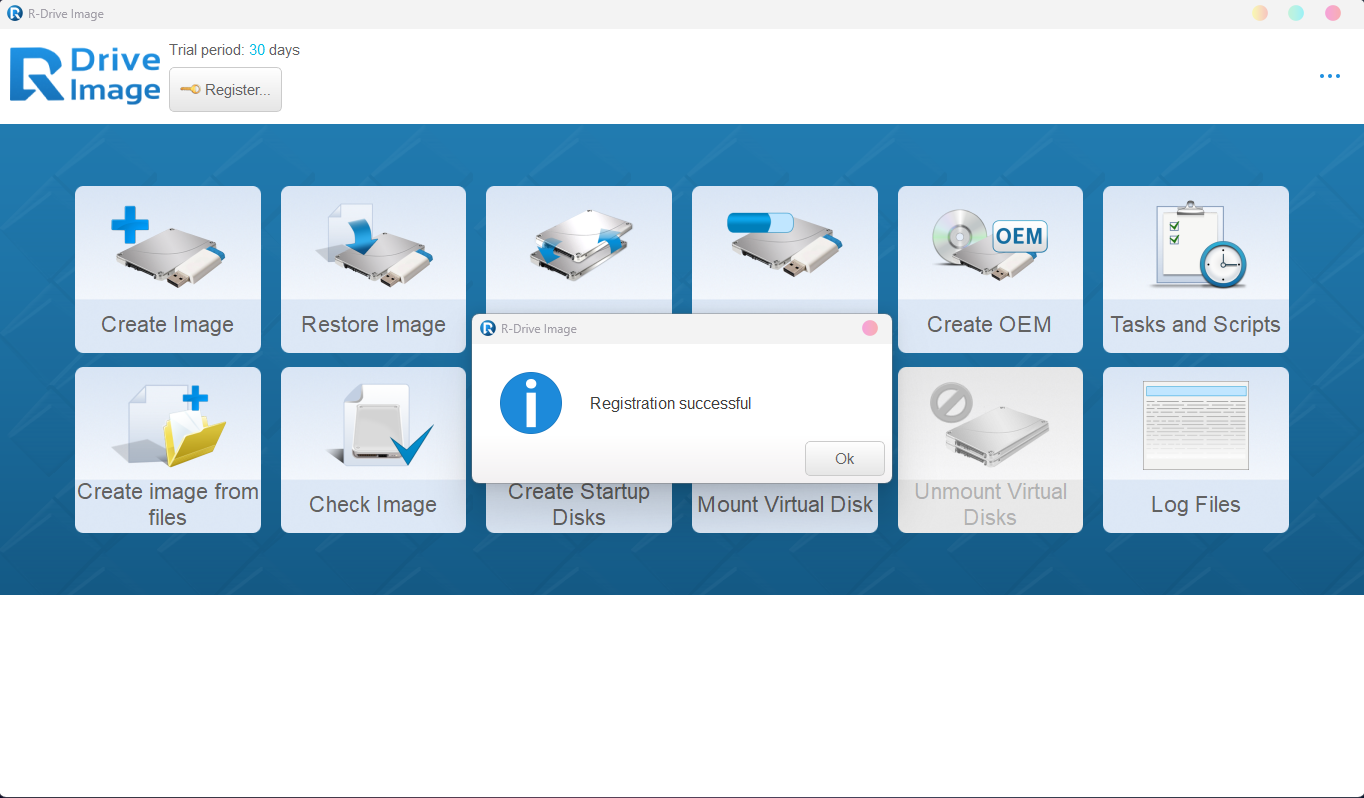Click the disk copy tile behind dialog
Viewport: 1364px width, 798px height.
[x=579, y=249]
